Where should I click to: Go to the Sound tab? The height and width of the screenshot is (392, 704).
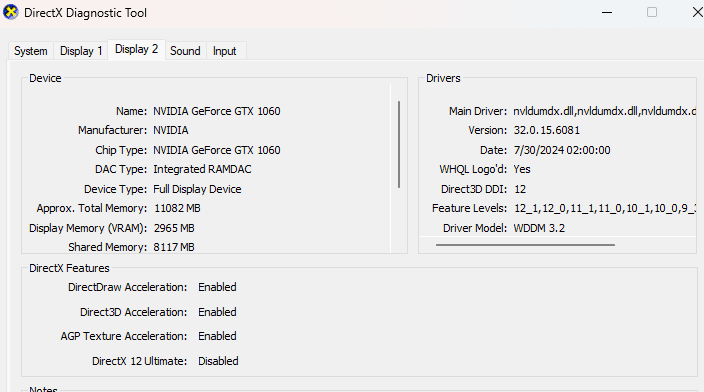coord(185,51)
